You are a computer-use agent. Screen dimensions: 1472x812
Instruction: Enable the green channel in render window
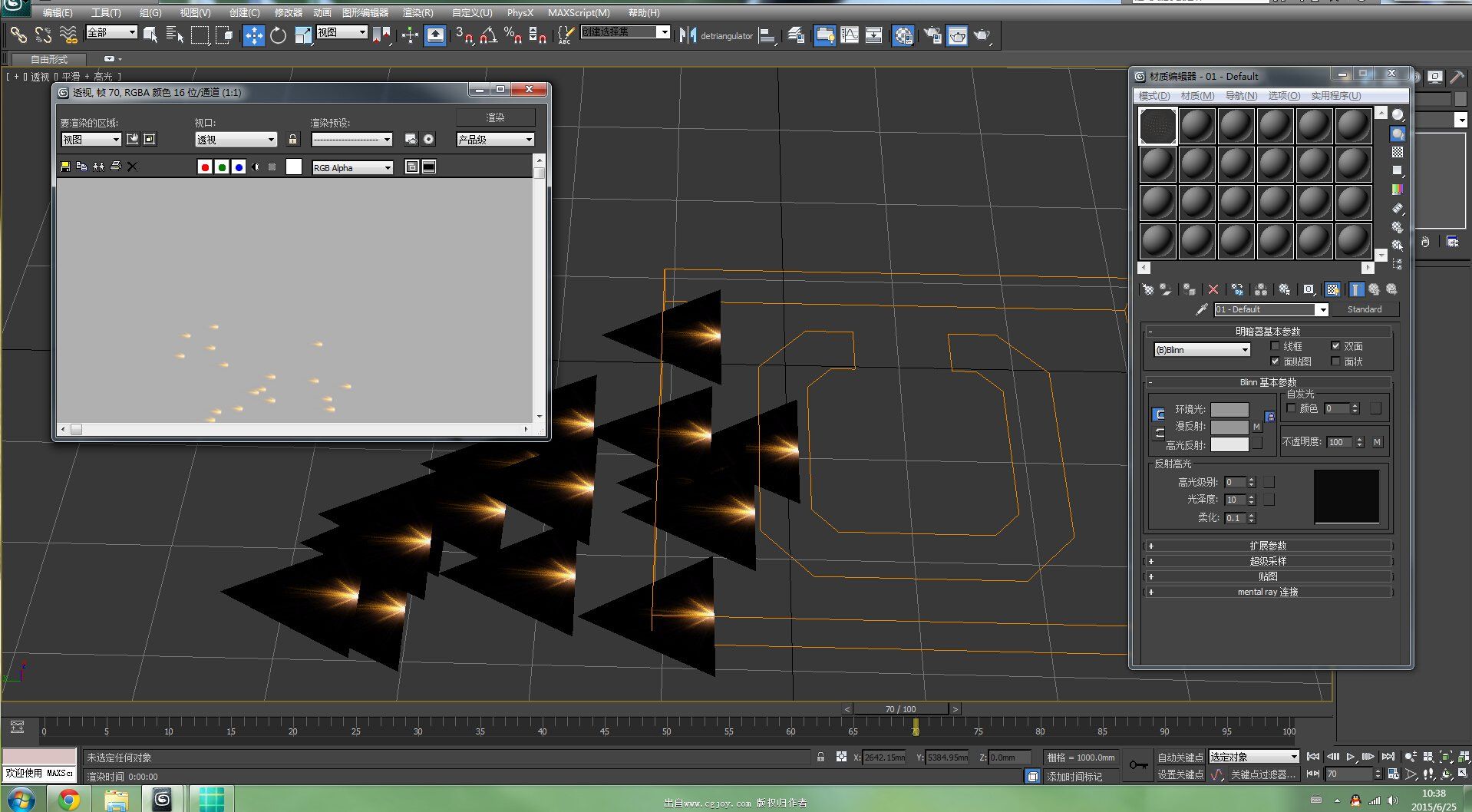pyautogui.click(x=222, y=167)
